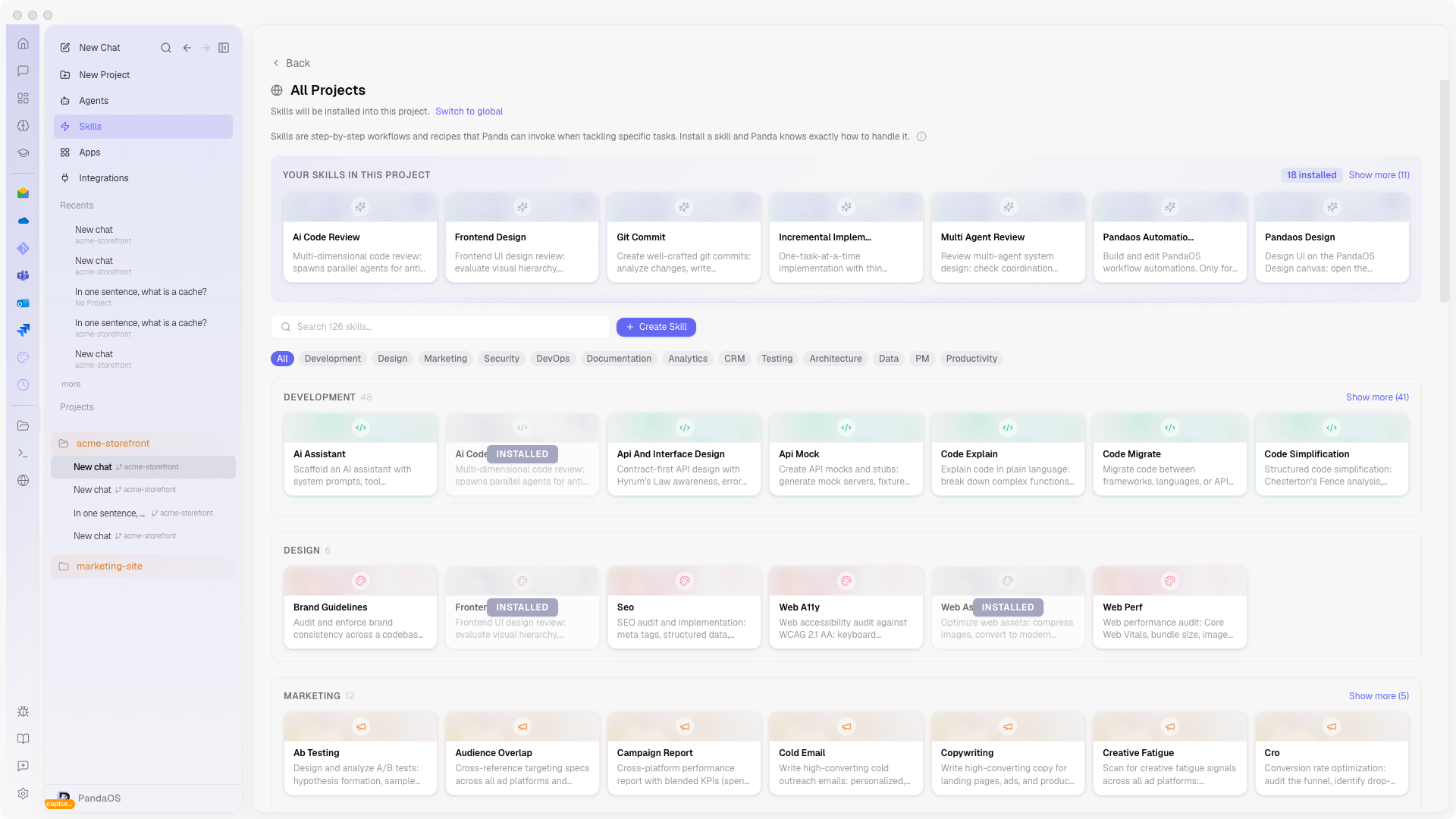The image size is (1456, 819).
Task: Select the Development filter tab
Action: pos(332,359)
